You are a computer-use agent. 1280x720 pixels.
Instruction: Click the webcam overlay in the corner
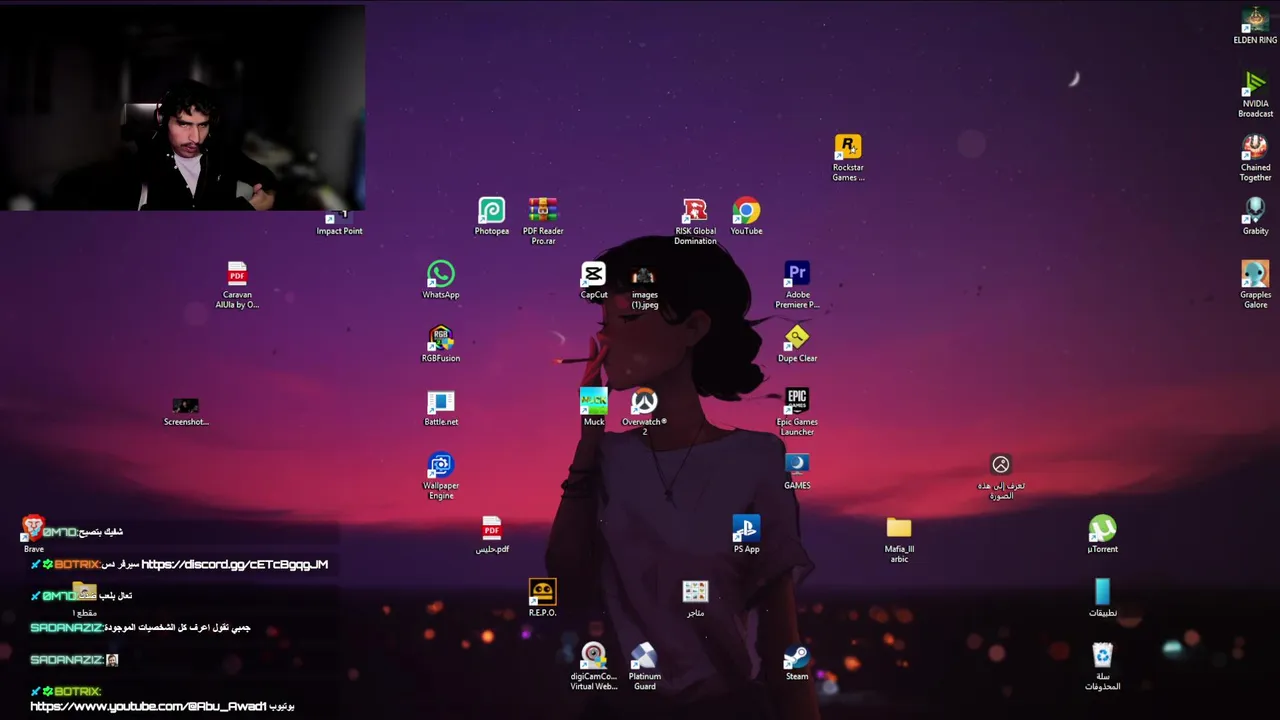point(183,107)
